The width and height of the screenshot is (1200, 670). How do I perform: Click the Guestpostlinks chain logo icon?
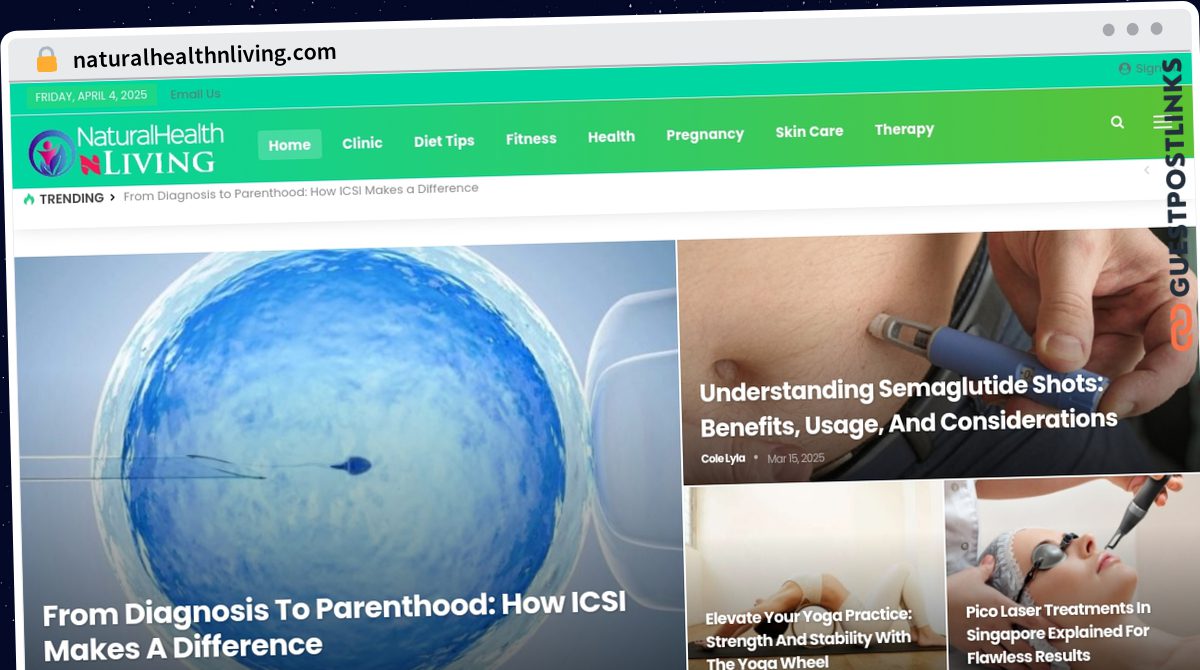[x=1182, y=327]
